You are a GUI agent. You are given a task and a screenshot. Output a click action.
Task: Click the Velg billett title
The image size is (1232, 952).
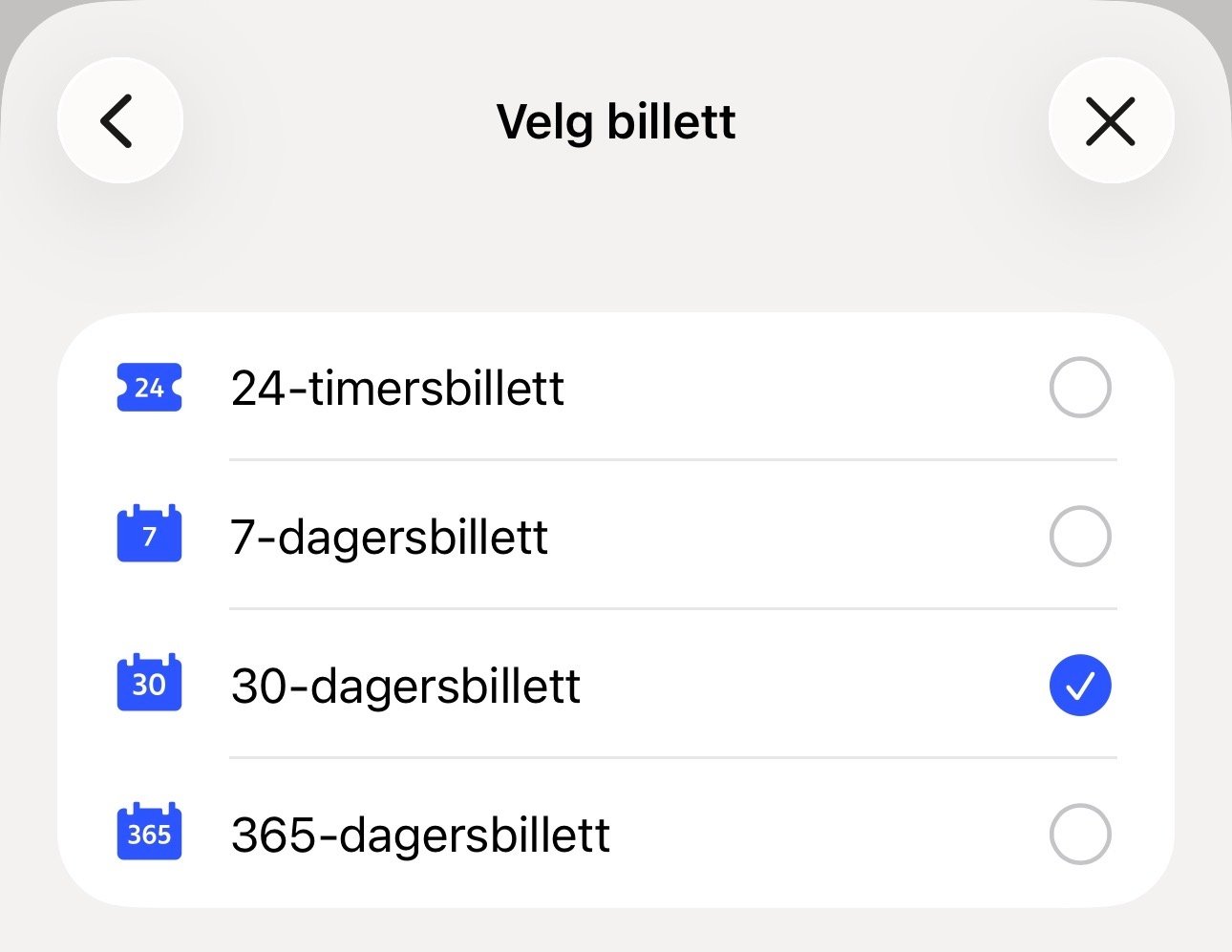(x=615, y=120)
